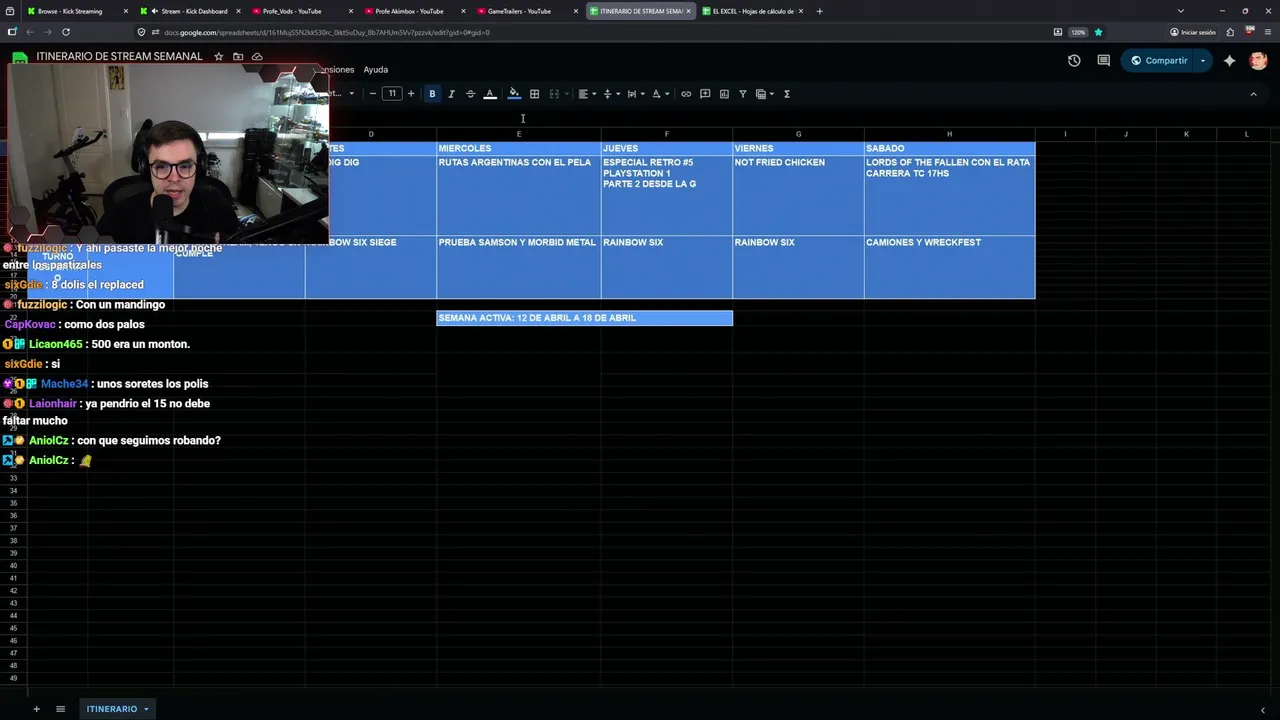
Task: Open the text color picker
Action: tap(490, 94)
